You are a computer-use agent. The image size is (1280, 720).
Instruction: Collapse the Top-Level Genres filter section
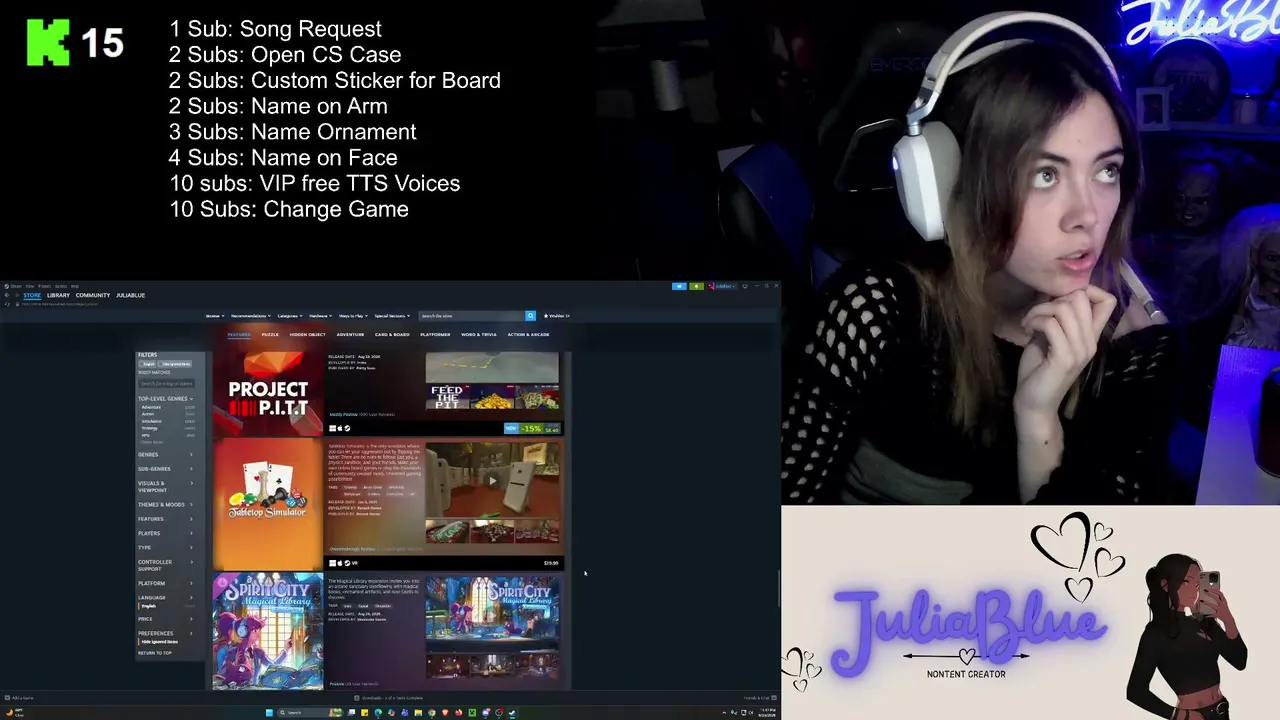(166, 398)
